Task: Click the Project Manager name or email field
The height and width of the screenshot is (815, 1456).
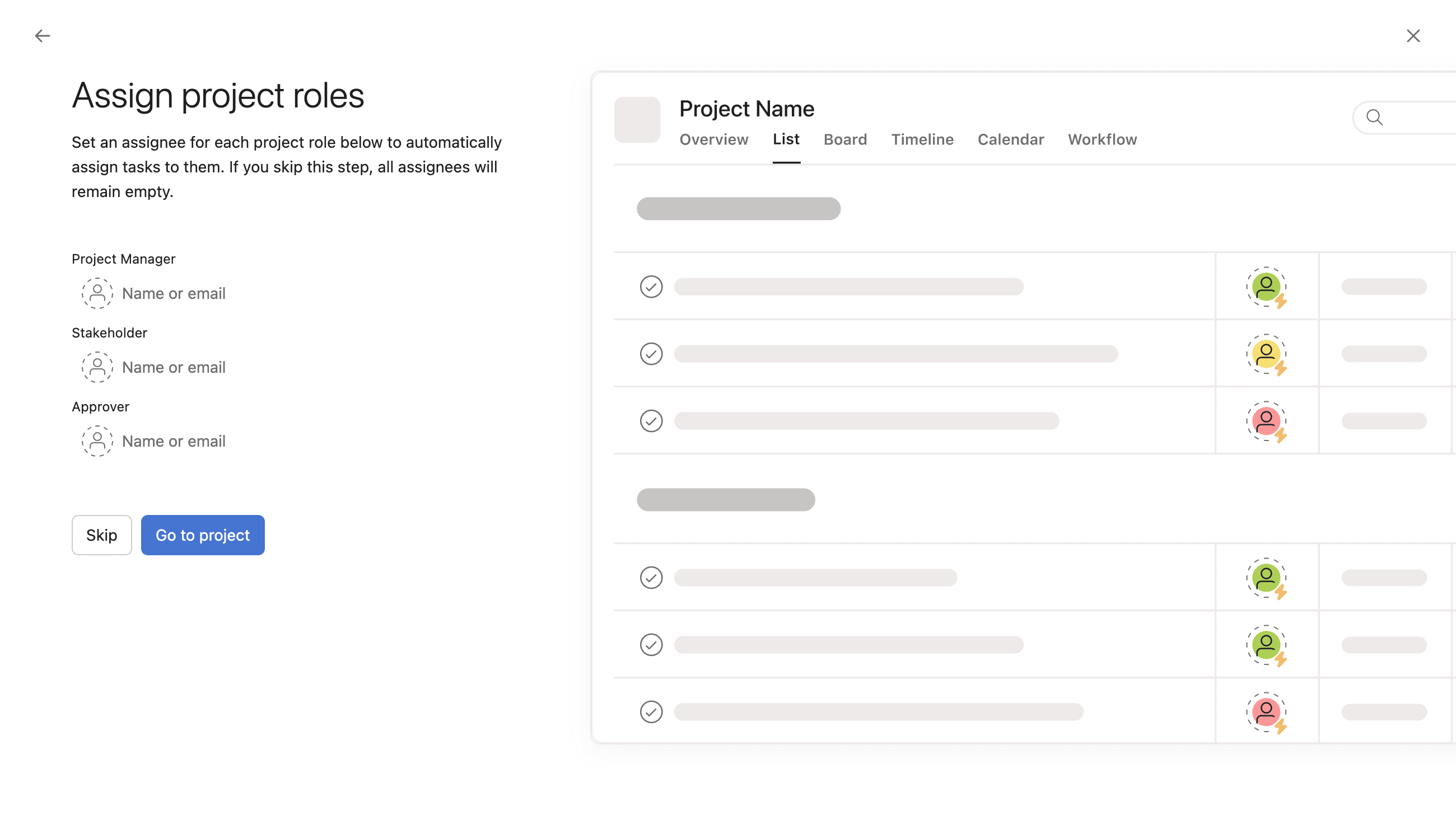Action: click(173, 293)
